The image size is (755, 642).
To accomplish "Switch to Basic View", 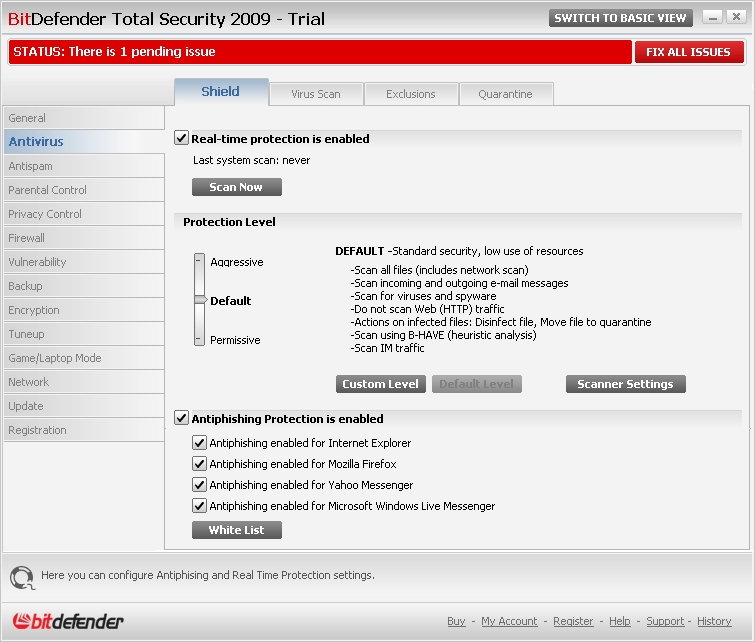I will (620, 18).
